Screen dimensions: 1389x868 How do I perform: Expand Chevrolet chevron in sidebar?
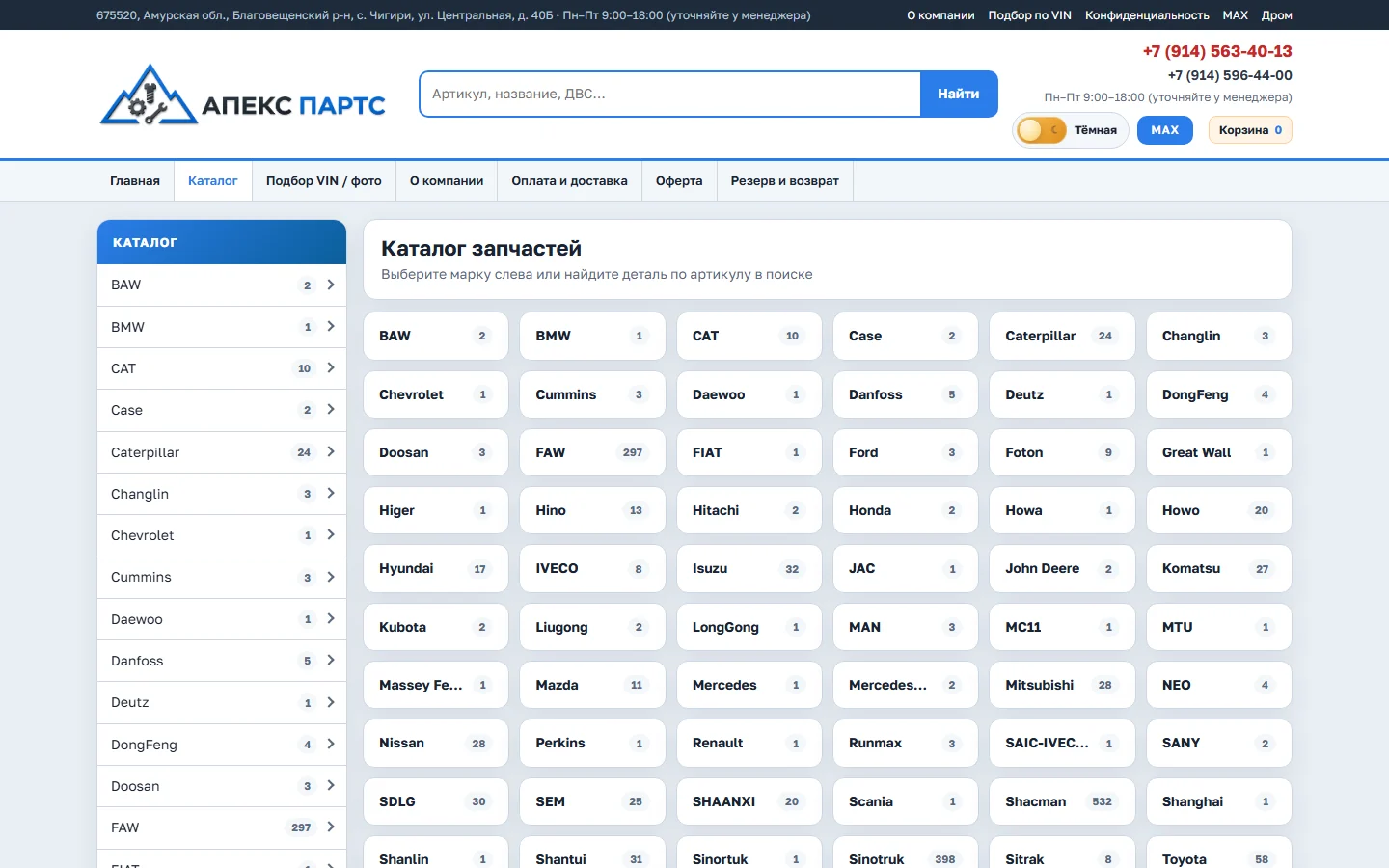coord(331,534)
